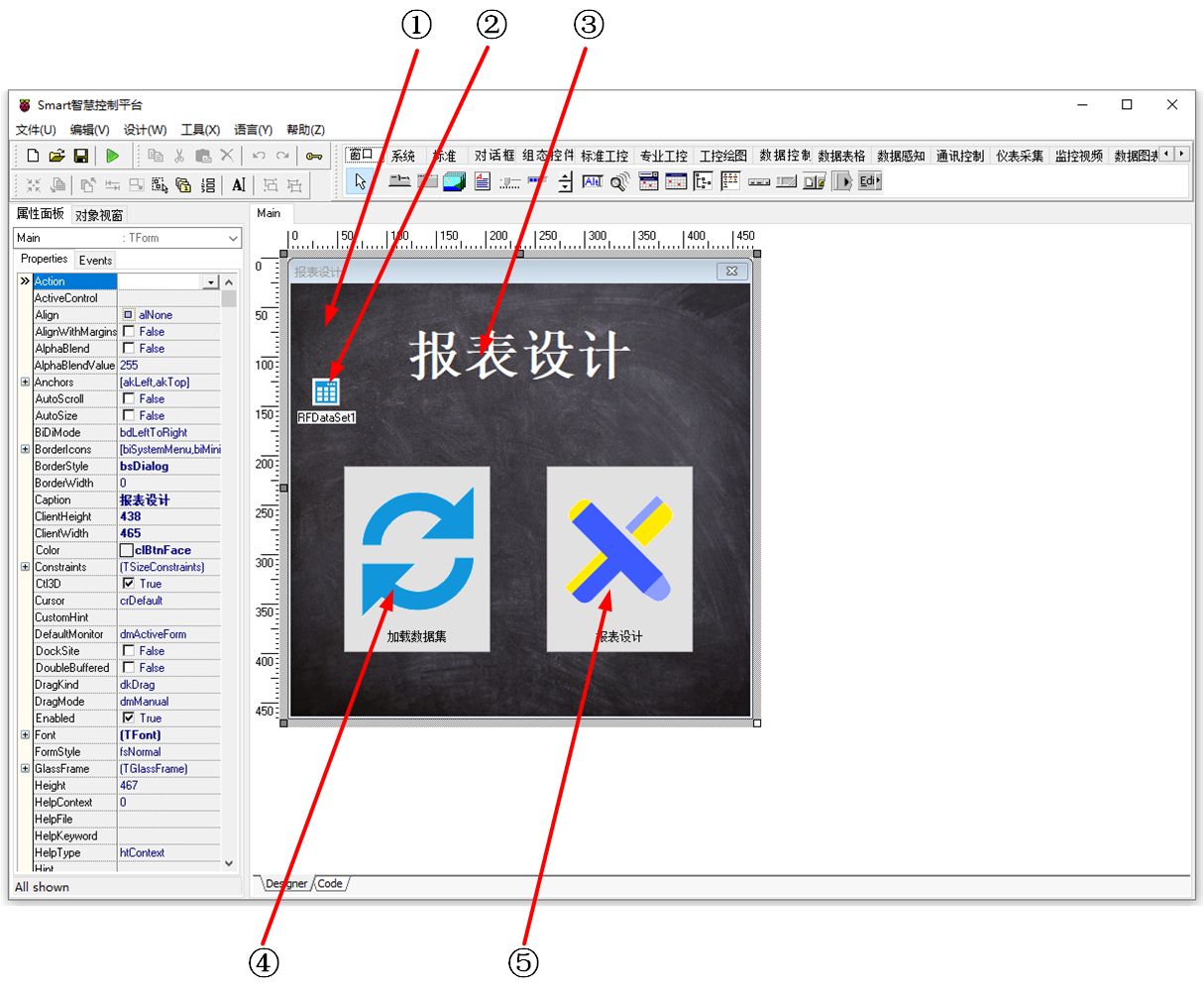Click property list scrollbar up arrow
The width and height of the screenshot is (1204, 995).
point(229,282)
